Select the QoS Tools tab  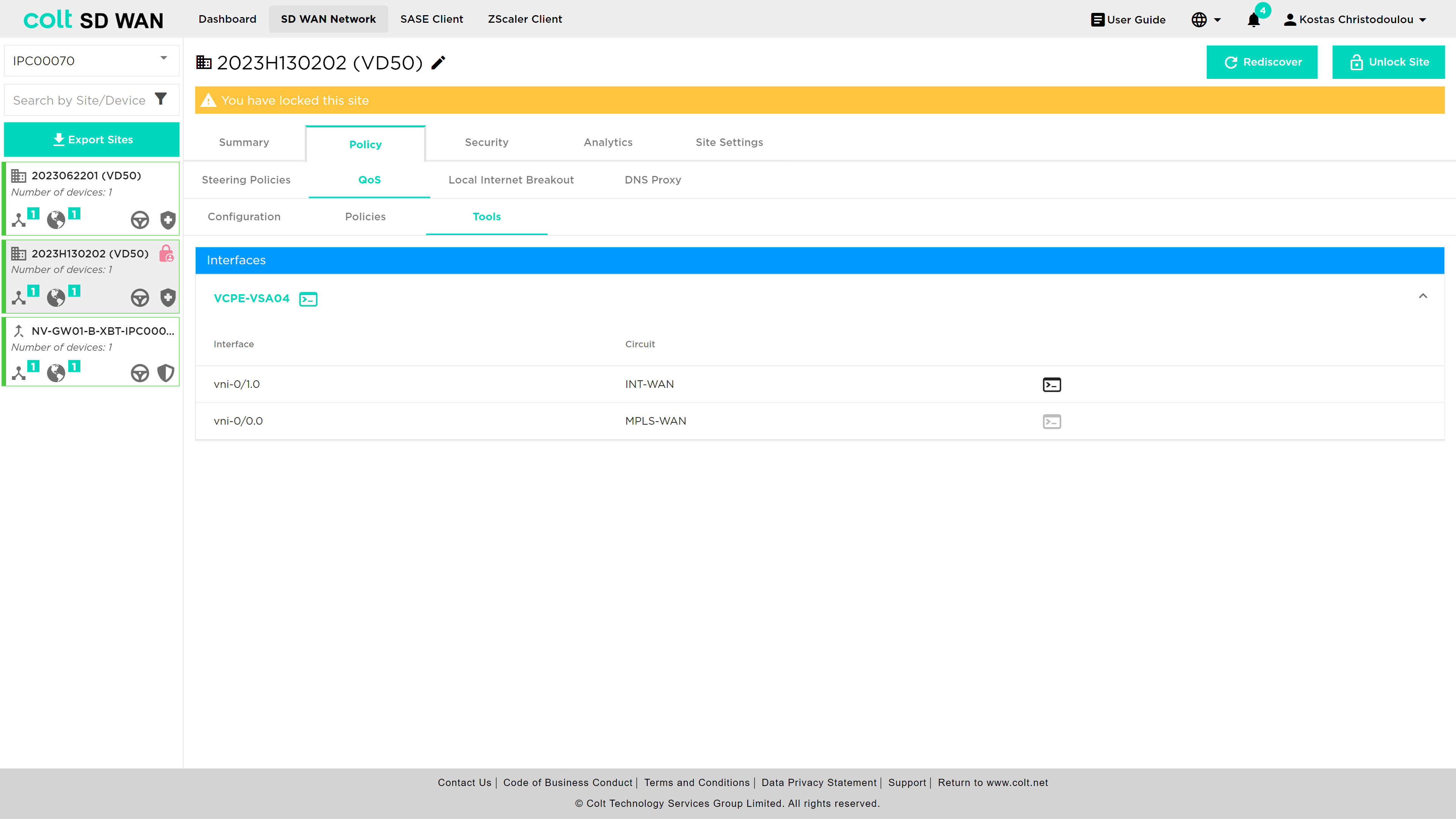click(x=486, y=217)
